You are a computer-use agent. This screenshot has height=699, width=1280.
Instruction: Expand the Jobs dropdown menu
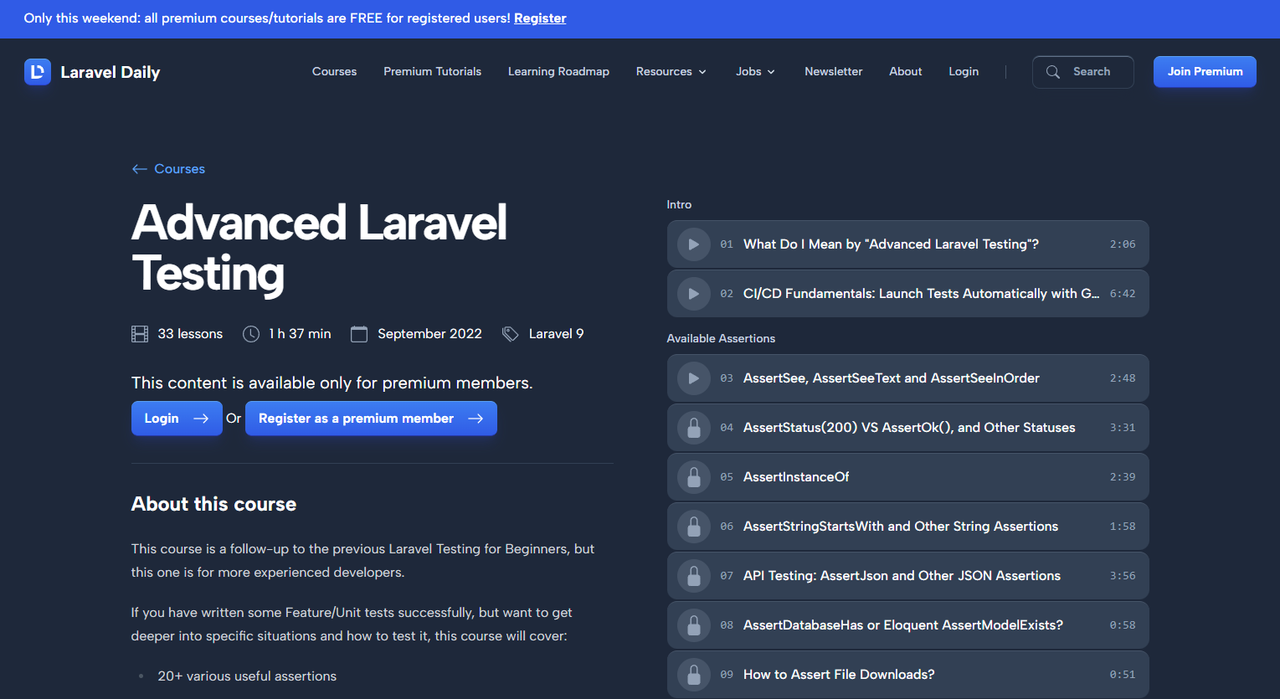[756, 72]
